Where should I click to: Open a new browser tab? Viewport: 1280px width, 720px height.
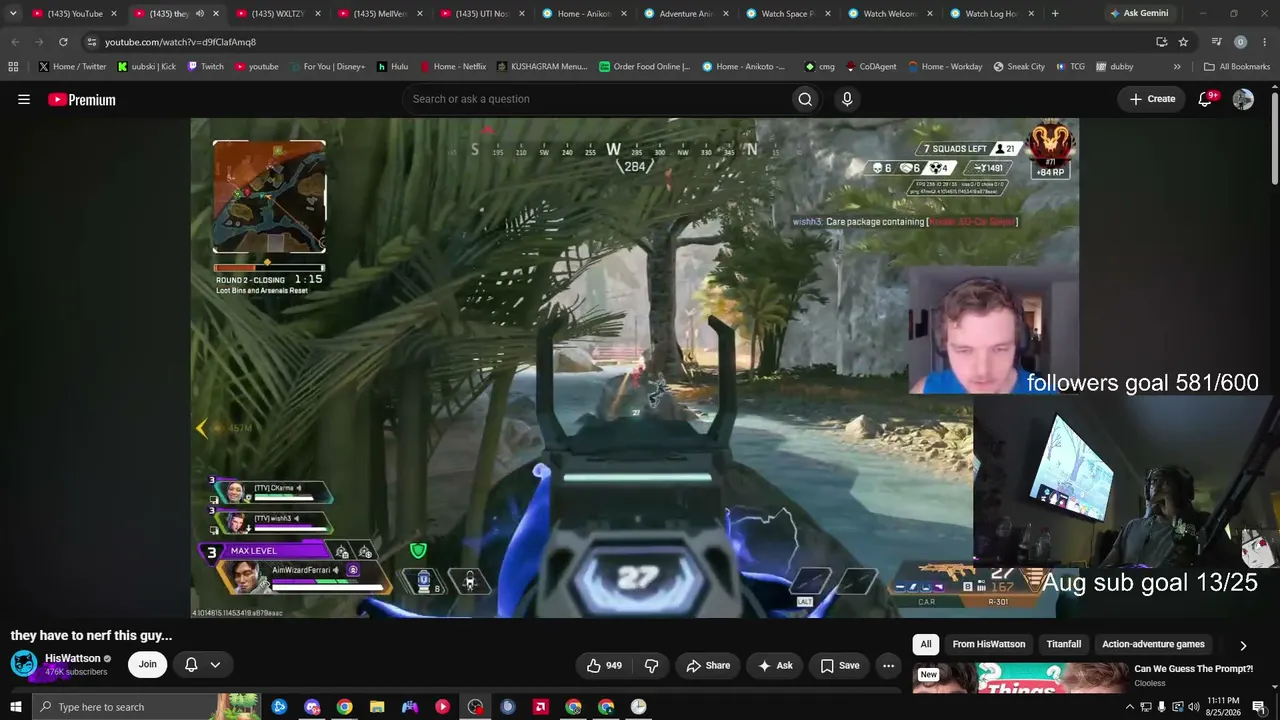tap(1055, 14)
